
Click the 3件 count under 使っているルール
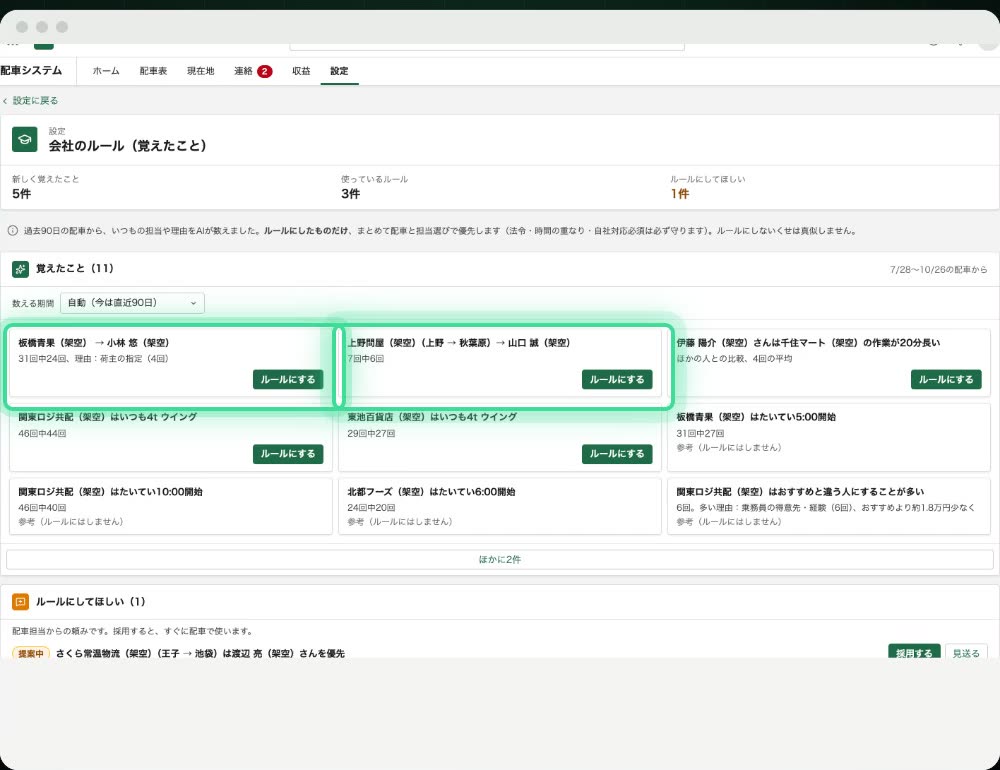[351, 194]
